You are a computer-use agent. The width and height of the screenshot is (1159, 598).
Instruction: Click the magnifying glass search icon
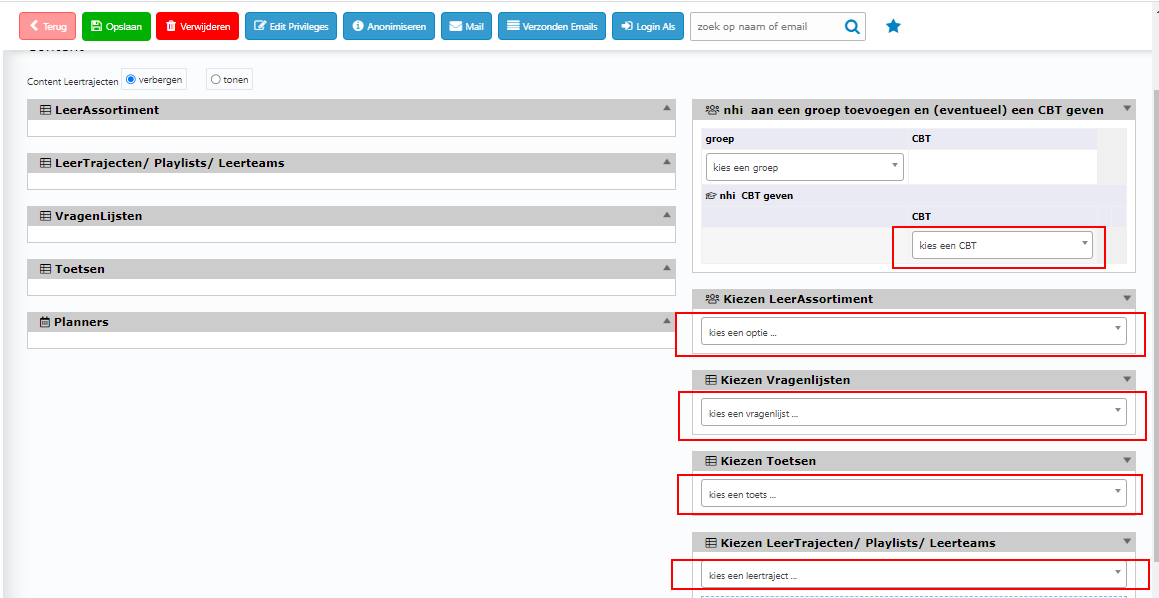tap(852, 27)
